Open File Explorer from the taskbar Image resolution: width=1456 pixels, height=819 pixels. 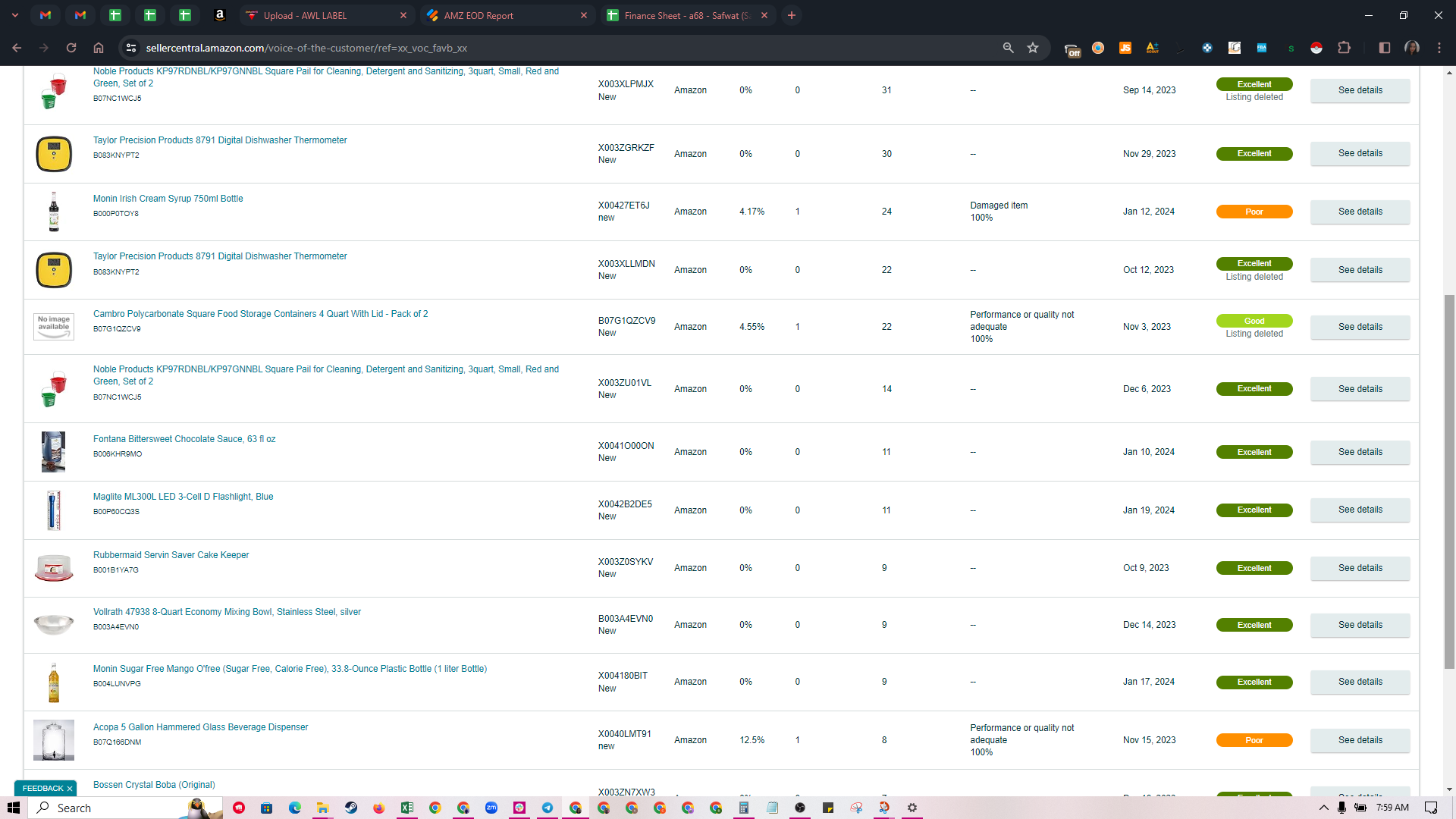point(323,808)
